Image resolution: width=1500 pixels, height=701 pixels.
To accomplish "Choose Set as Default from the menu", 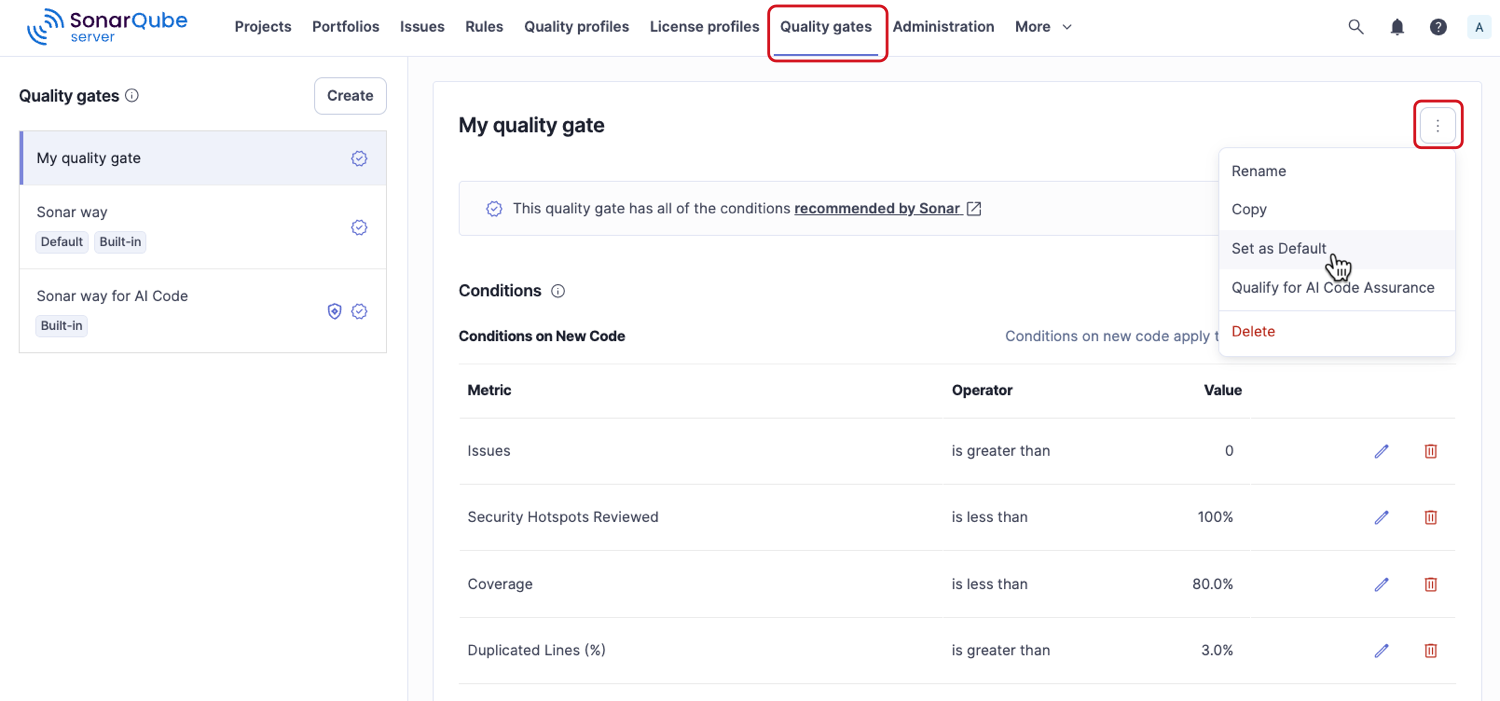I will 1279,248.
